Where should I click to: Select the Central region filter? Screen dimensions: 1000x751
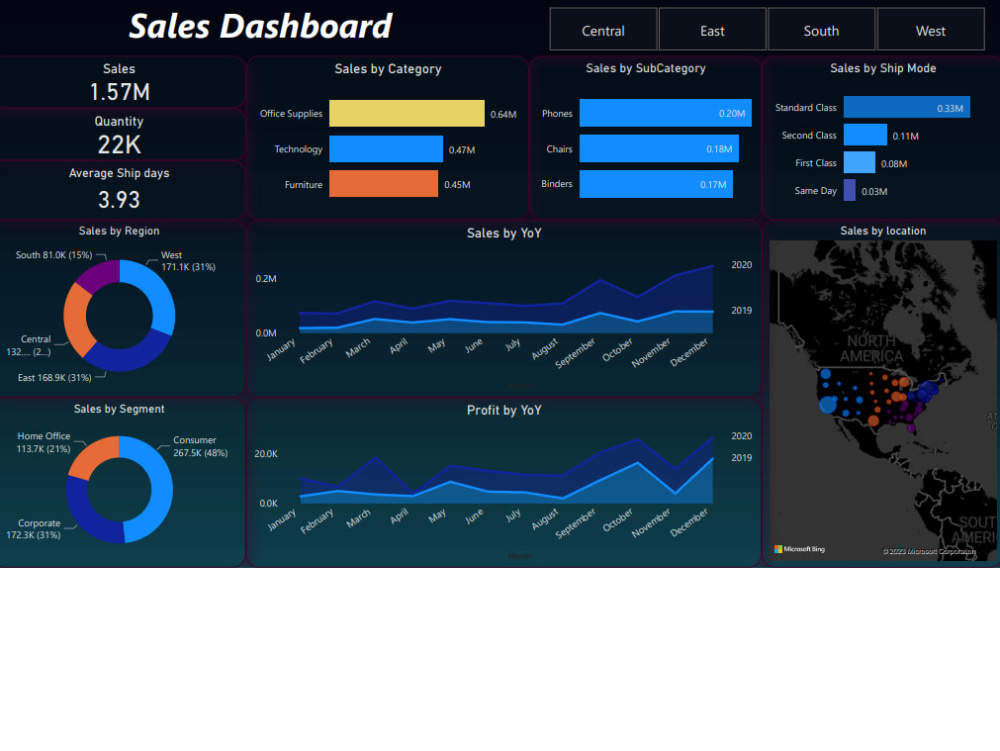(x=603, y=30)
